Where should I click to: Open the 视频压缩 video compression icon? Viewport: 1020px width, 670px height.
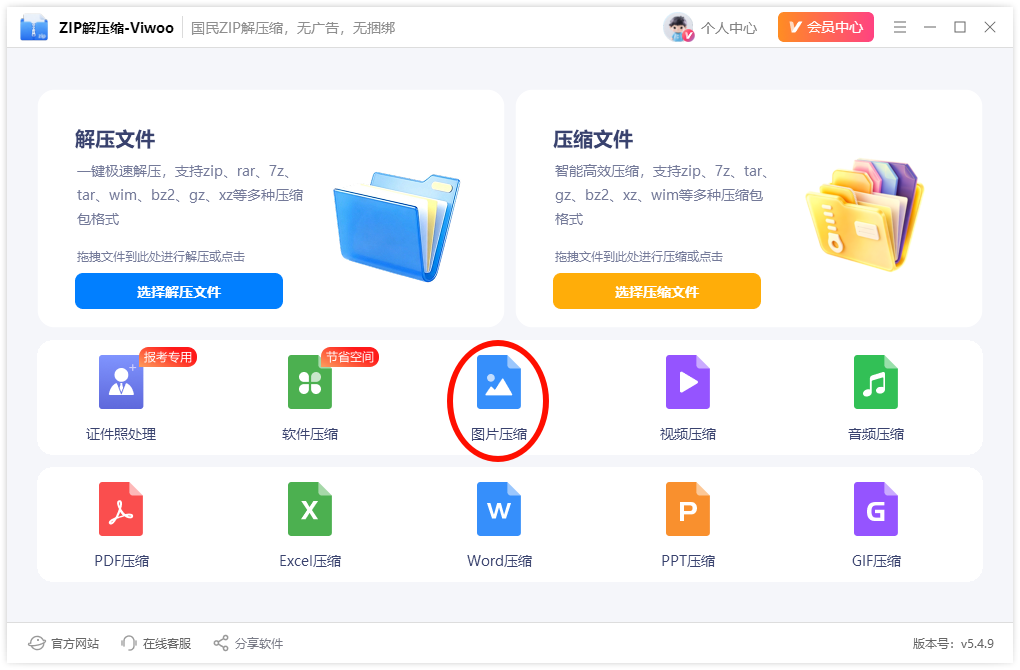point(688,382)
